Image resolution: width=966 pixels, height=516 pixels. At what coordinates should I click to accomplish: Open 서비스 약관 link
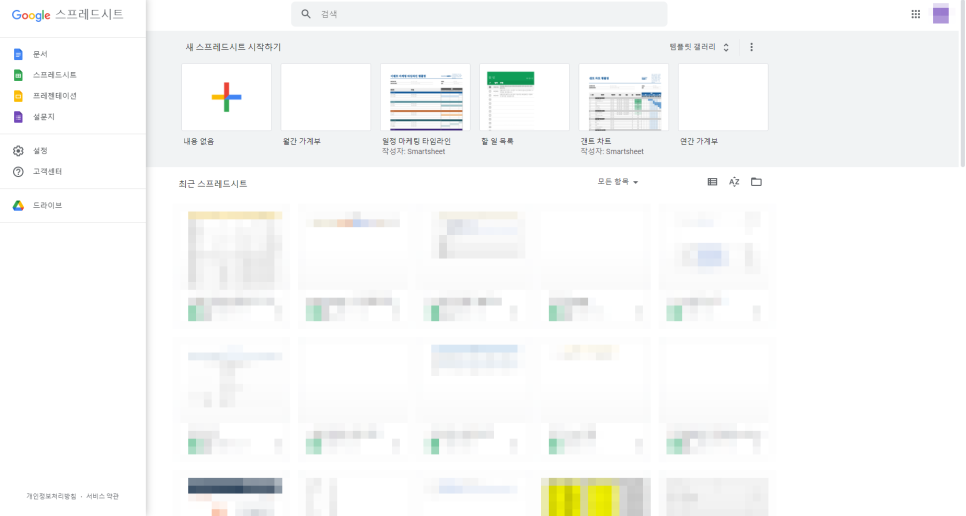102,496
